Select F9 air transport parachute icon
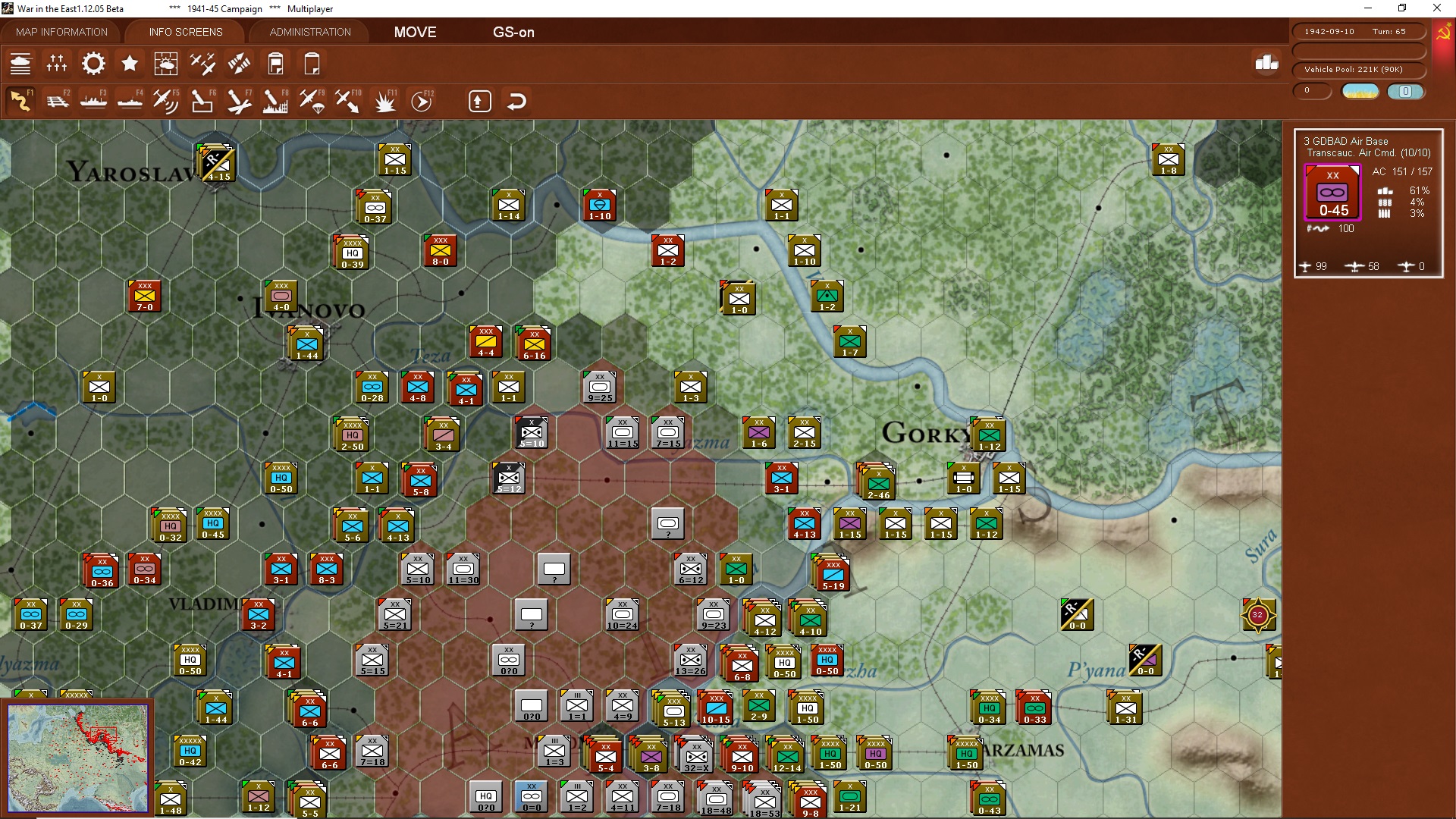 (x=312, y=101)
